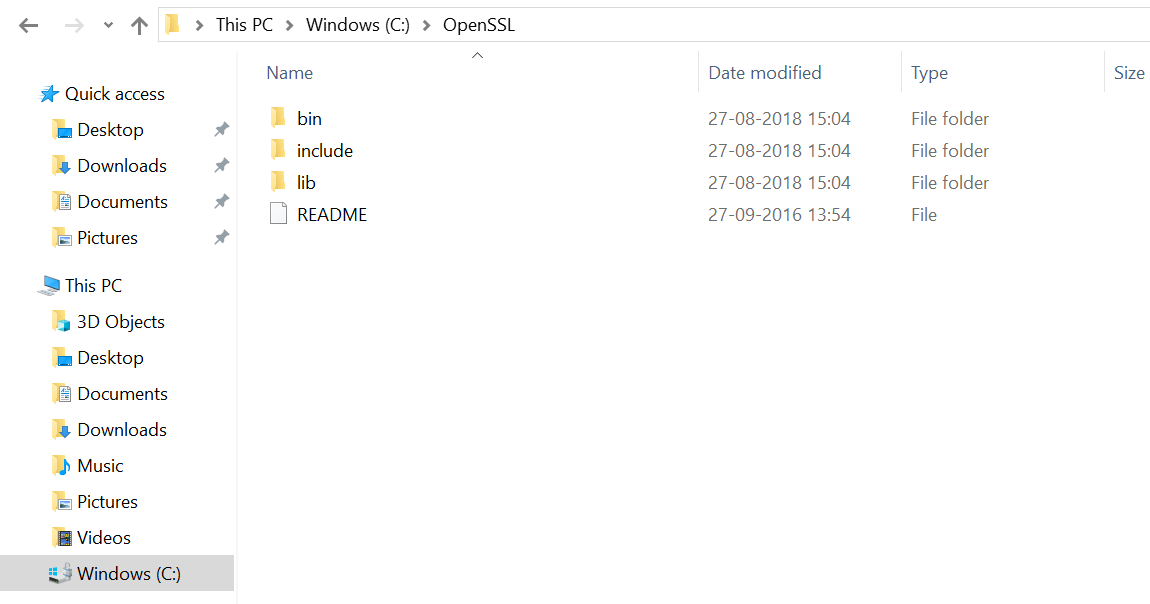The width and height of the screenshot is (1150, 604).
Task: Unpin Pictures from Quick access
Action: [221, 237]
